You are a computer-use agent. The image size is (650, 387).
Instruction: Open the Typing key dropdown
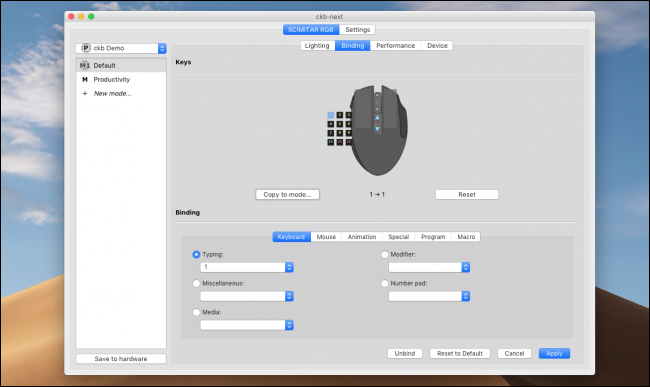tap(247, 267)
